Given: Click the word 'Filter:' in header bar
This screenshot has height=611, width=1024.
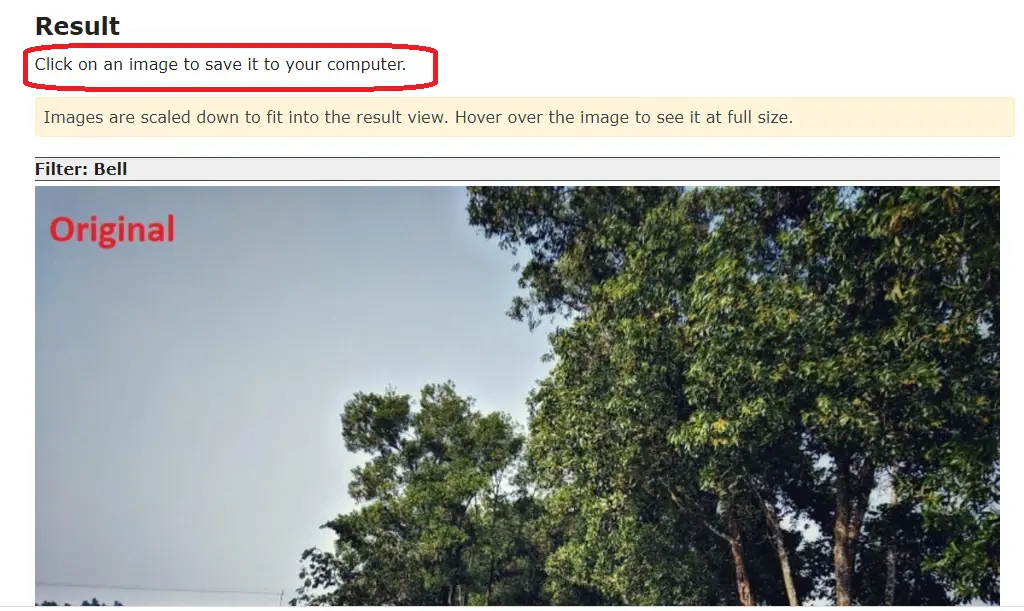Looking at the screenshot, I should pos(61,169).
